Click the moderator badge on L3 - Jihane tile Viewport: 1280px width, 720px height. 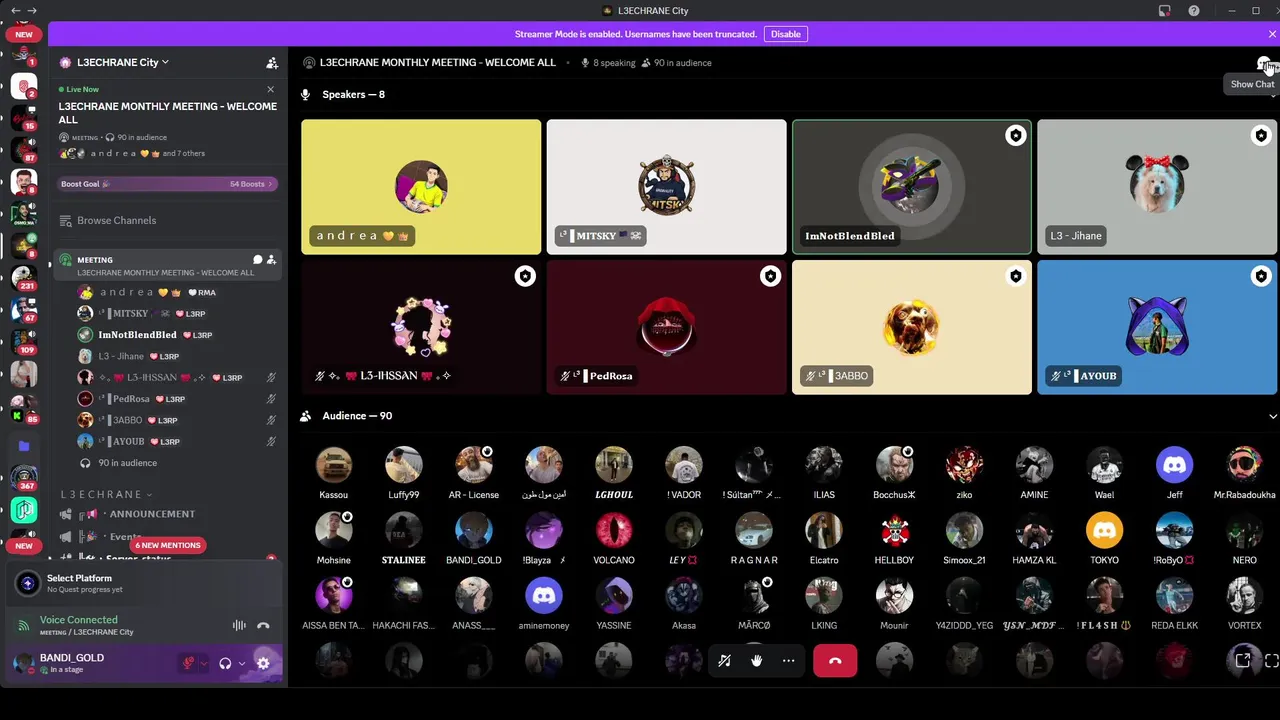coord(1261,136)
